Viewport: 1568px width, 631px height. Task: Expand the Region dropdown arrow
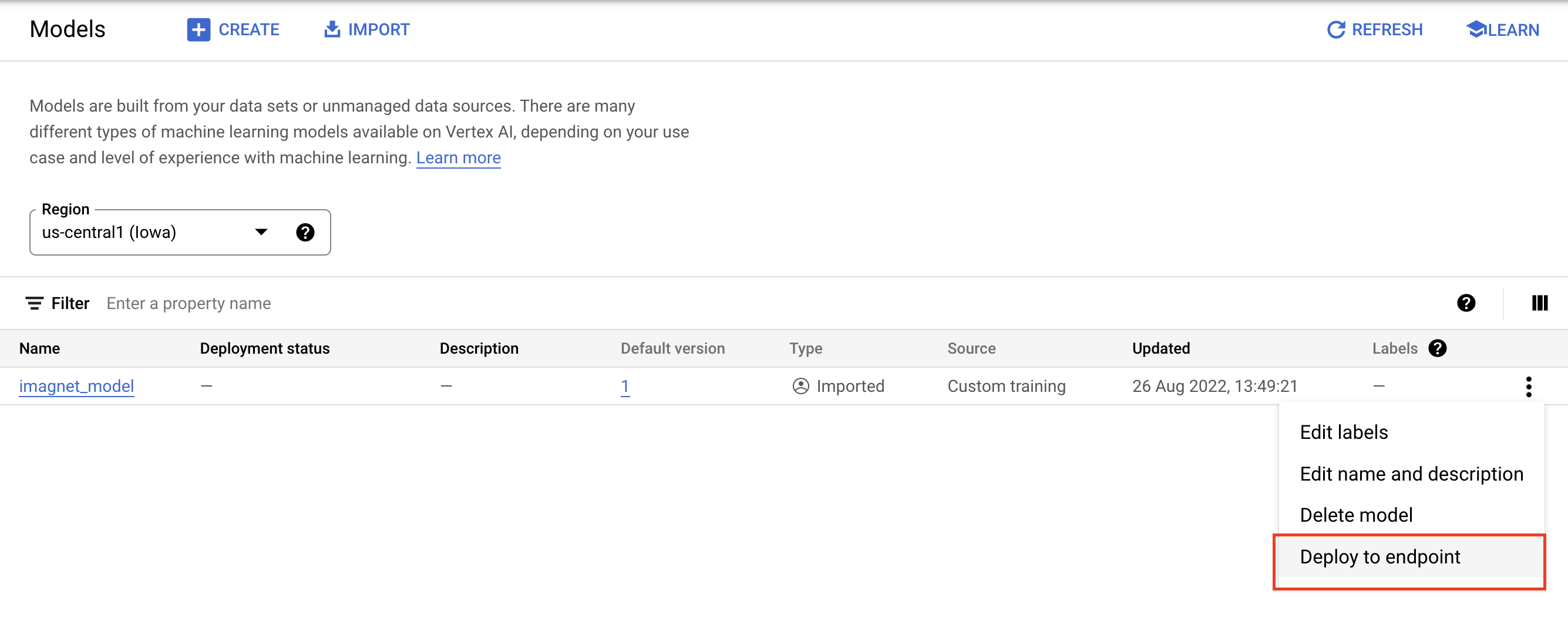point(261,232)
